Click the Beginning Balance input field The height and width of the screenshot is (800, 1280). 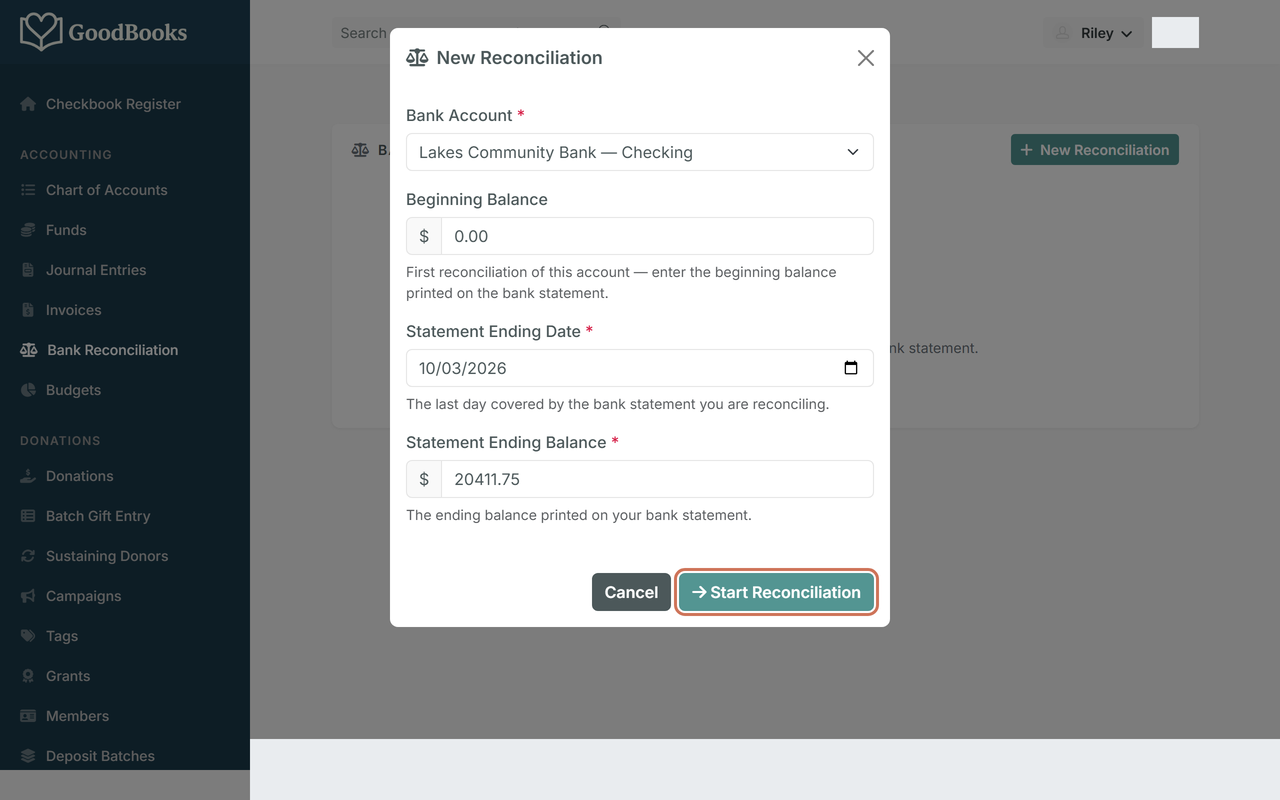657,236
